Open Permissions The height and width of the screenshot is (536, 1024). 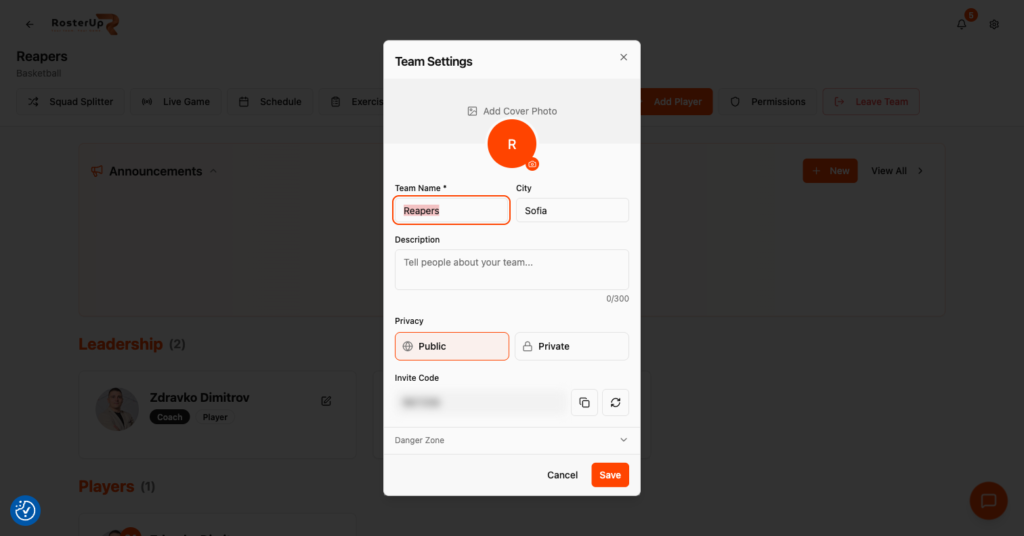(768, 102)
